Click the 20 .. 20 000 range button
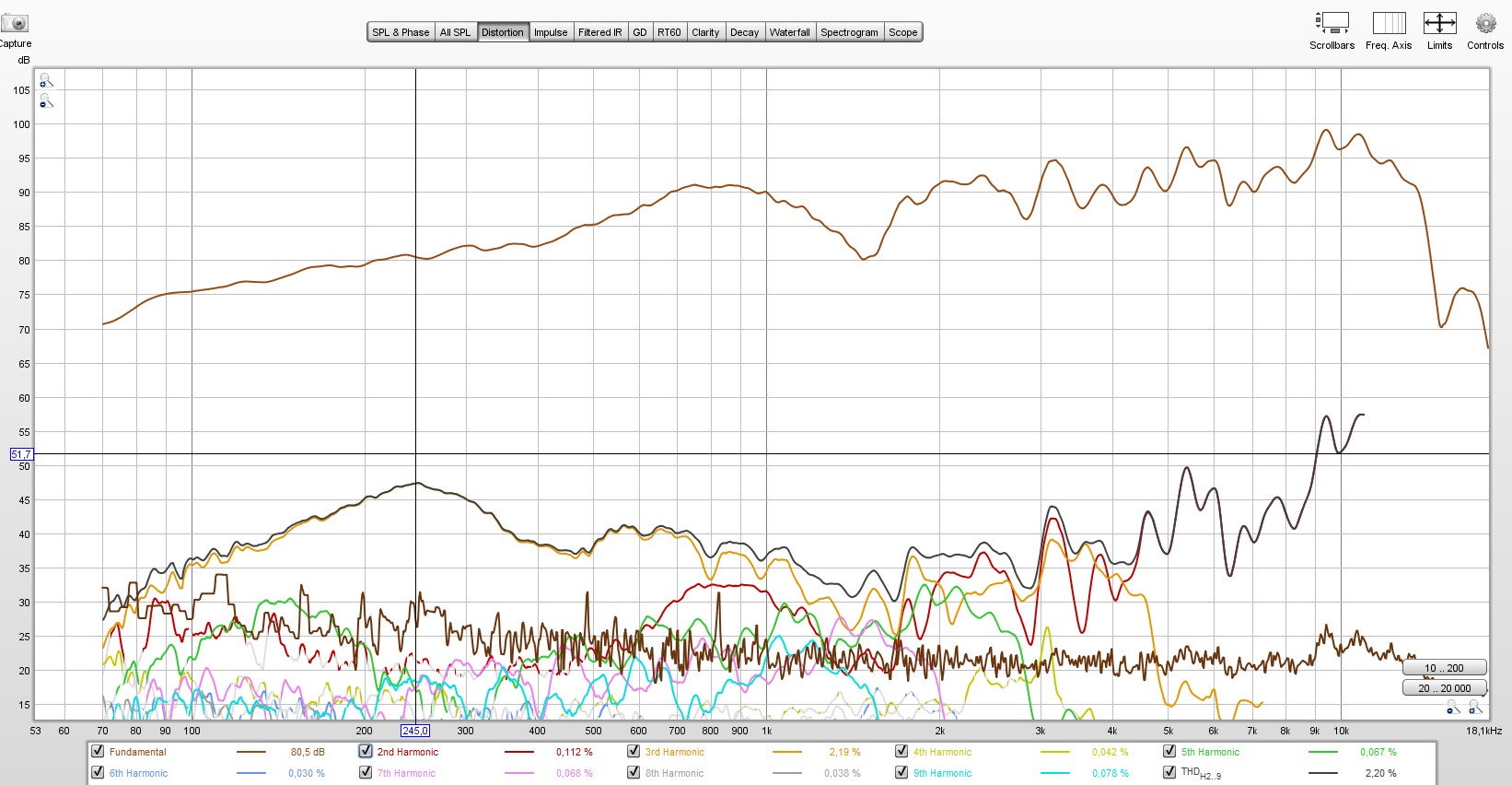1512x785 pixels. pos(1444,688)
